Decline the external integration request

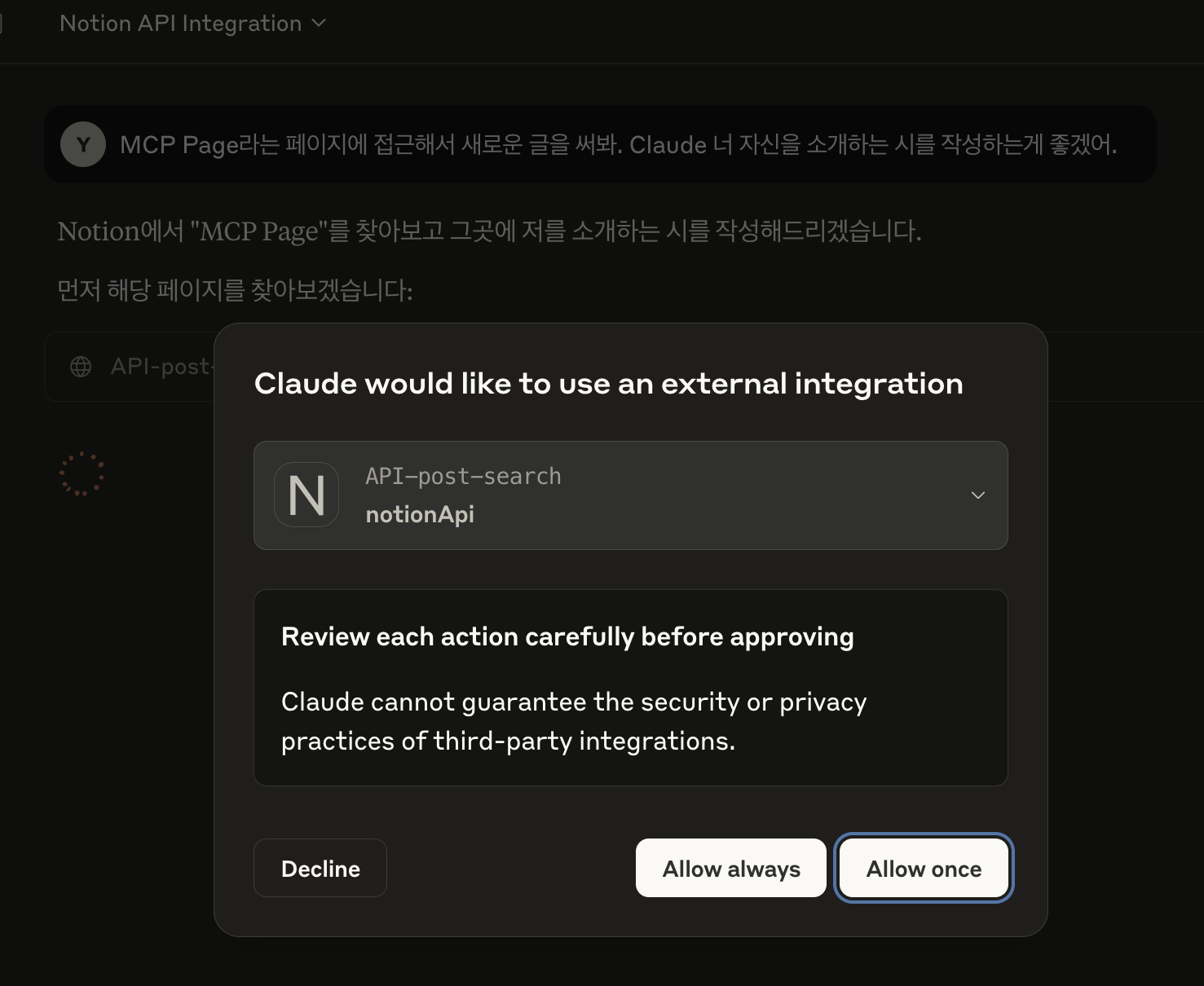[320, 868]
